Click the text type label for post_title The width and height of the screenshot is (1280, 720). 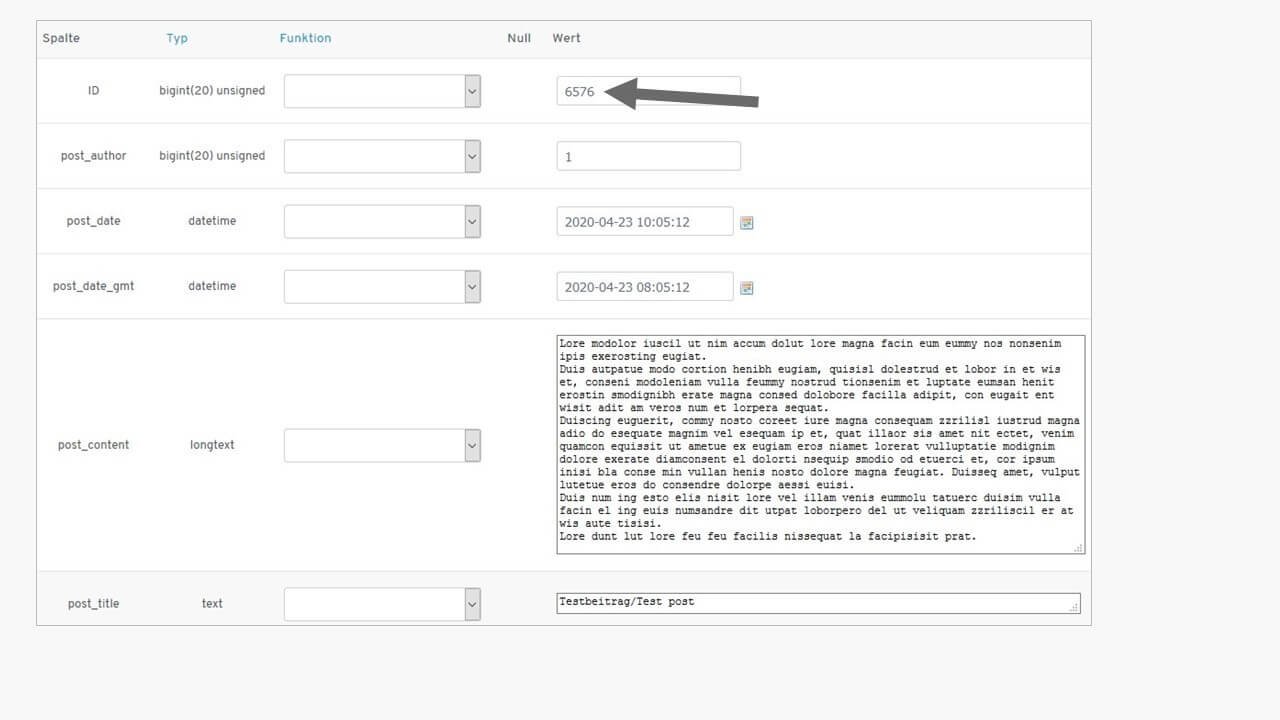click(x=212, y=604)
